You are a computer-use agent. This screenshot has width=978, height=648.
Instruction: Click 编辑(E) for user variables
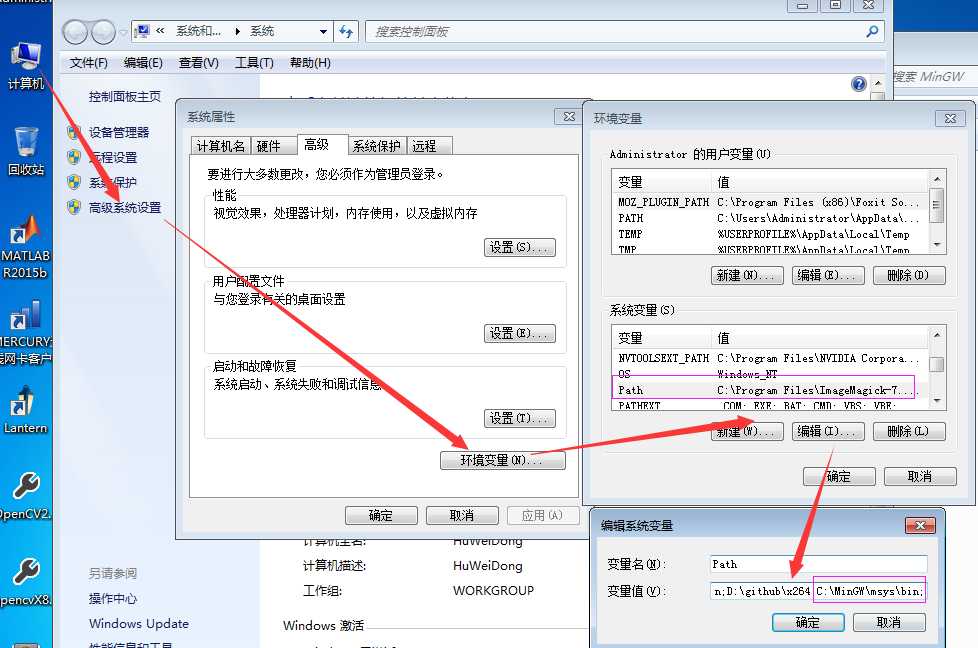(x=828, y=275)
